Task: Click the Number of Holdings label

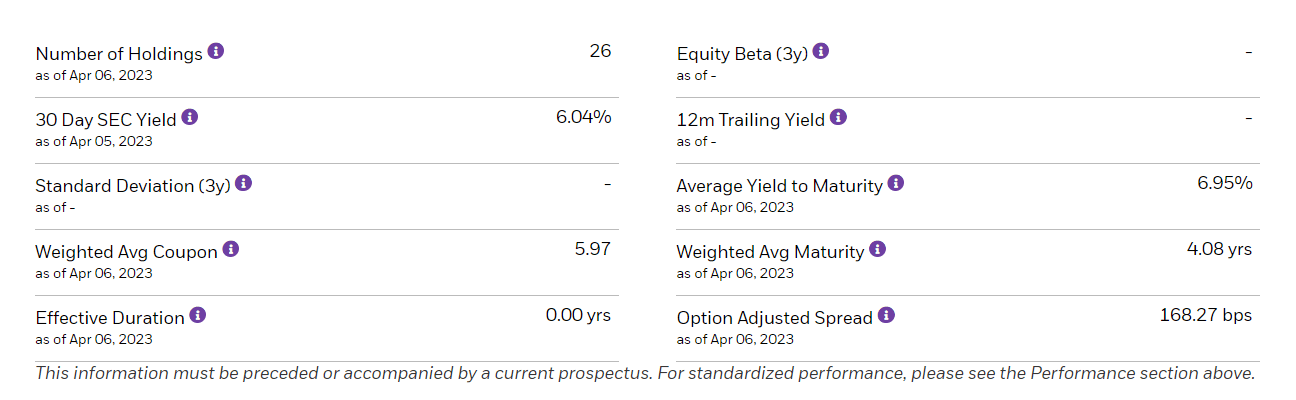Action: [x=119, y=54]
